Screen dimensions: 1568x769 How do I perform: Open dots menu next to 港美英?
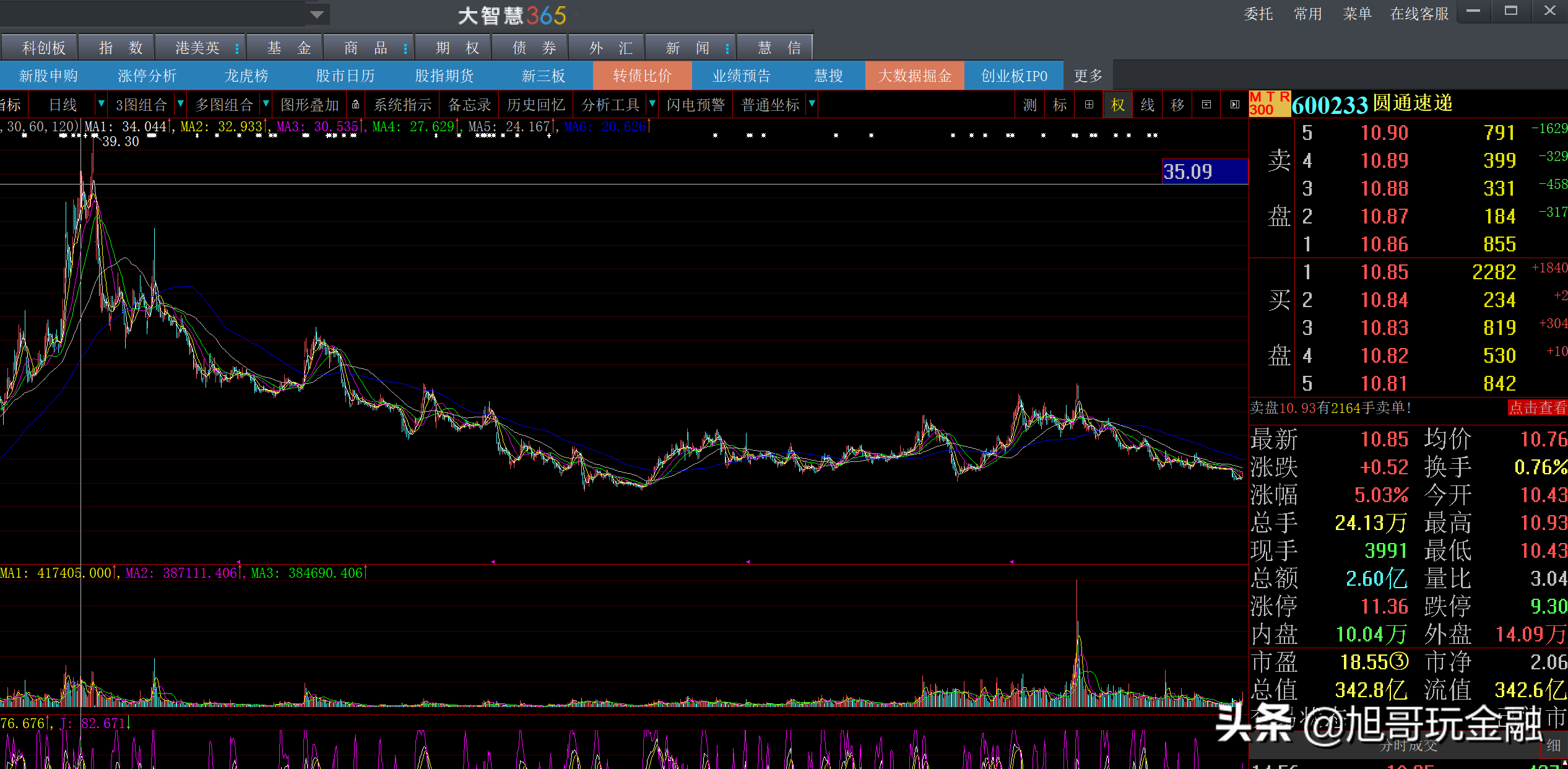tap(237, 48)
